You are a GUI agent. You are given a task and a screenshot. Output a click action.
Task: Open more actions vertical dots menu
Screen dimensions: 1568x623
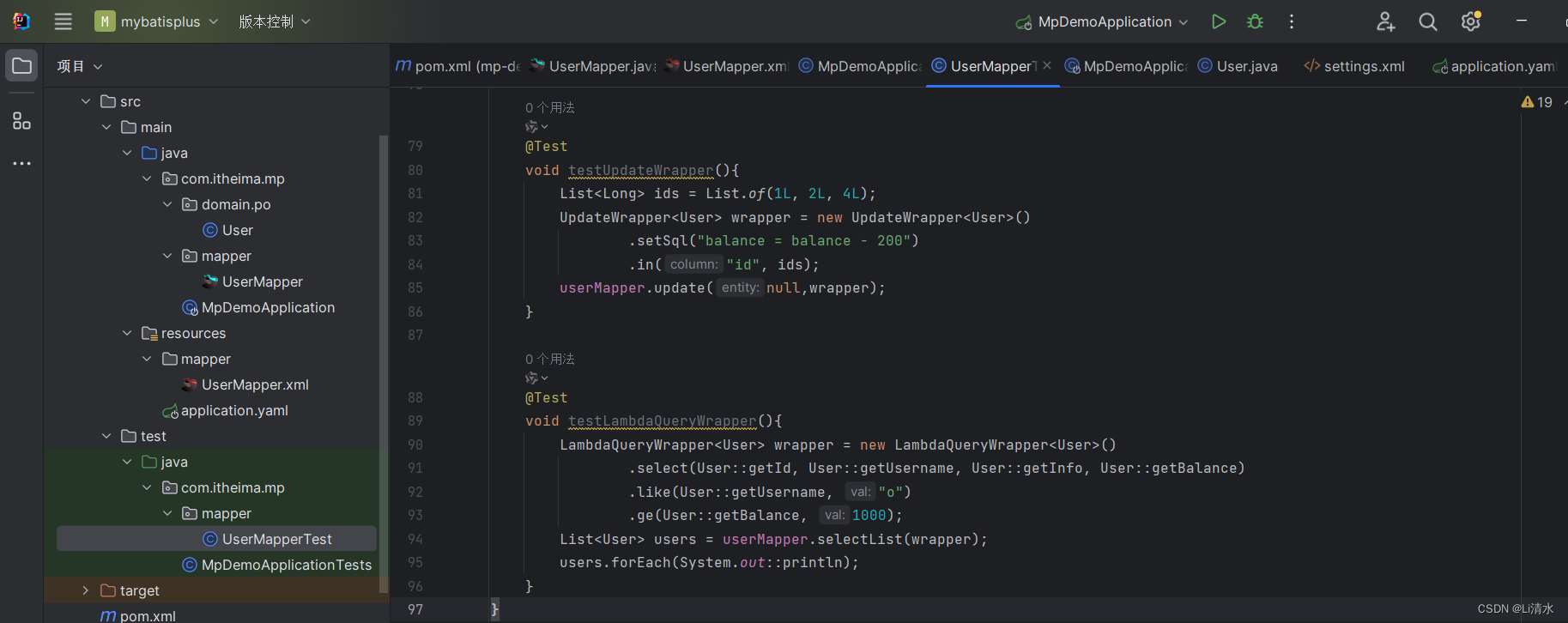[1292, 21]
